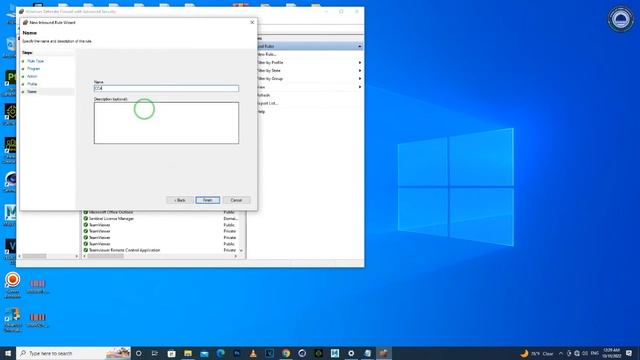The height and width of the screenshot is (360, 640).
Task: Select the Profile step in Steps list
Action: pos(32,84)
